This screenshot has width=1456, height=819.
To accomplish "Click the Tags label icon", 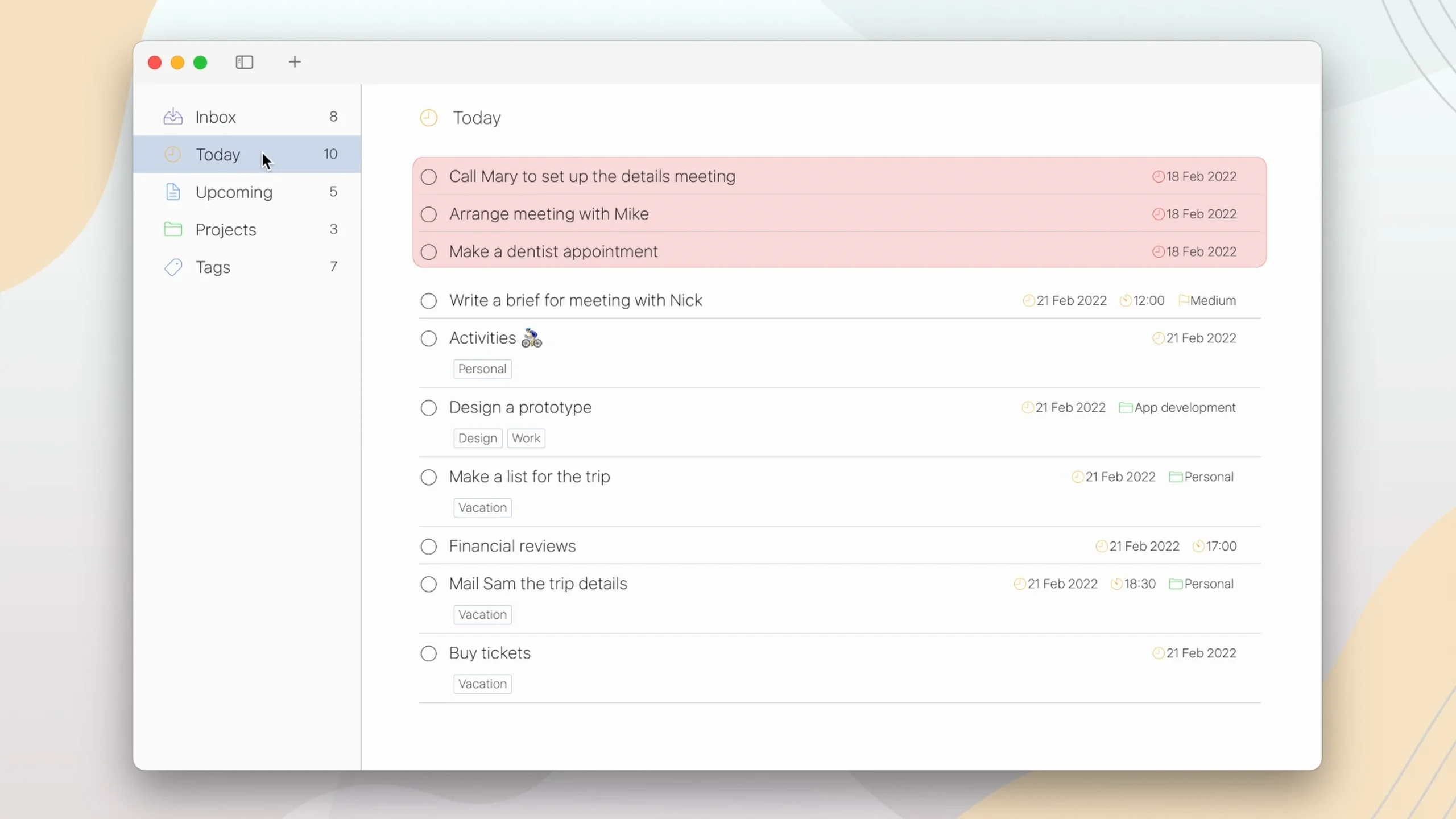I will pyautogui.click(x=173, y=267).
